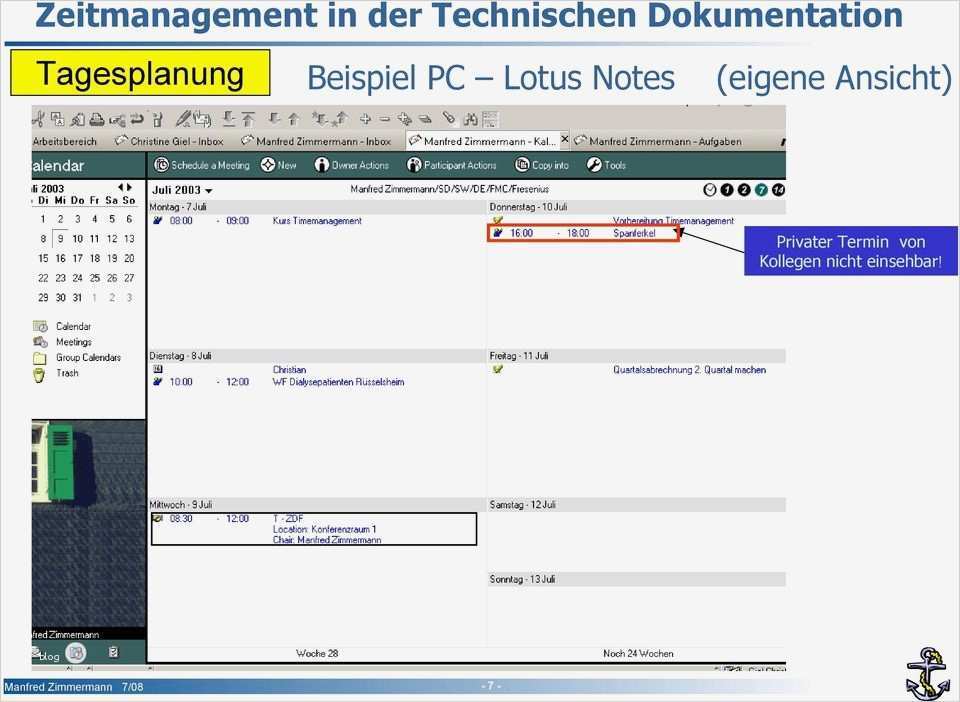Click Schedule a Meeting button
Viewport: 960px width, 702px height.
pos(202,165)
